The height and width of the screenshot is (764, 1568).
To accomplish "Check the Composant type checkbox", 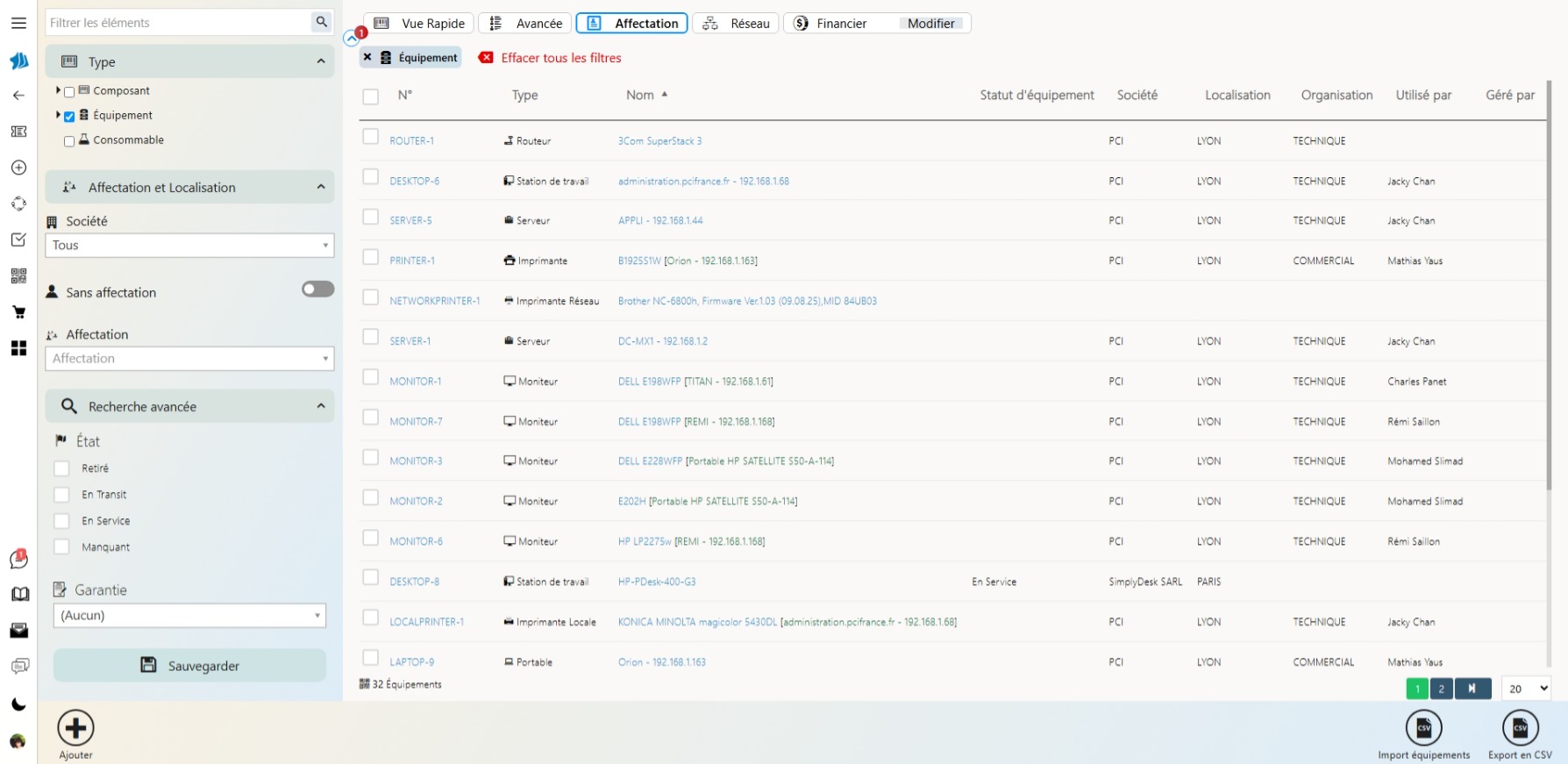I will coord(69,91).
